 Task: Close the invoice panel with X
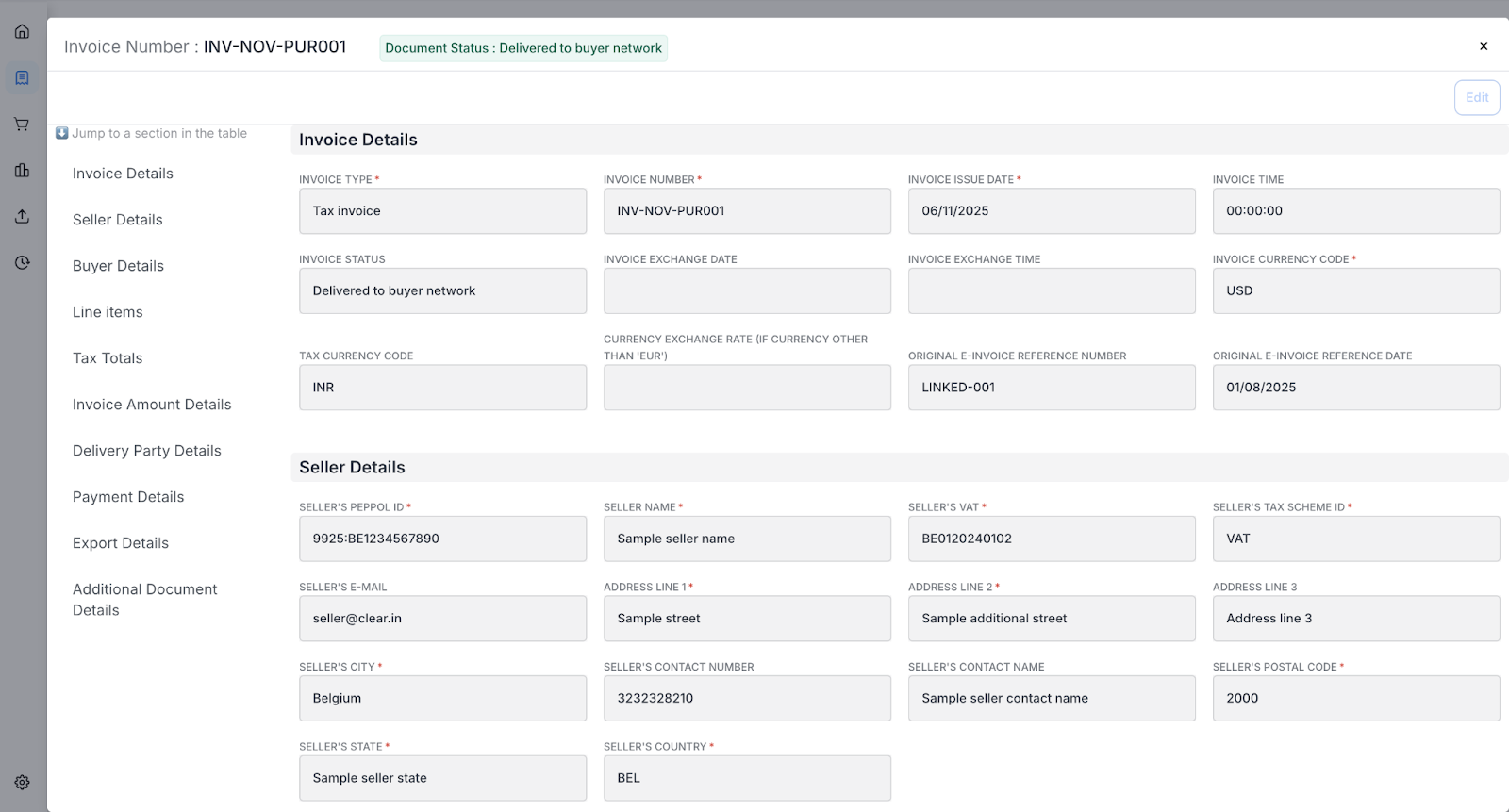click(x=1483, y=46)
